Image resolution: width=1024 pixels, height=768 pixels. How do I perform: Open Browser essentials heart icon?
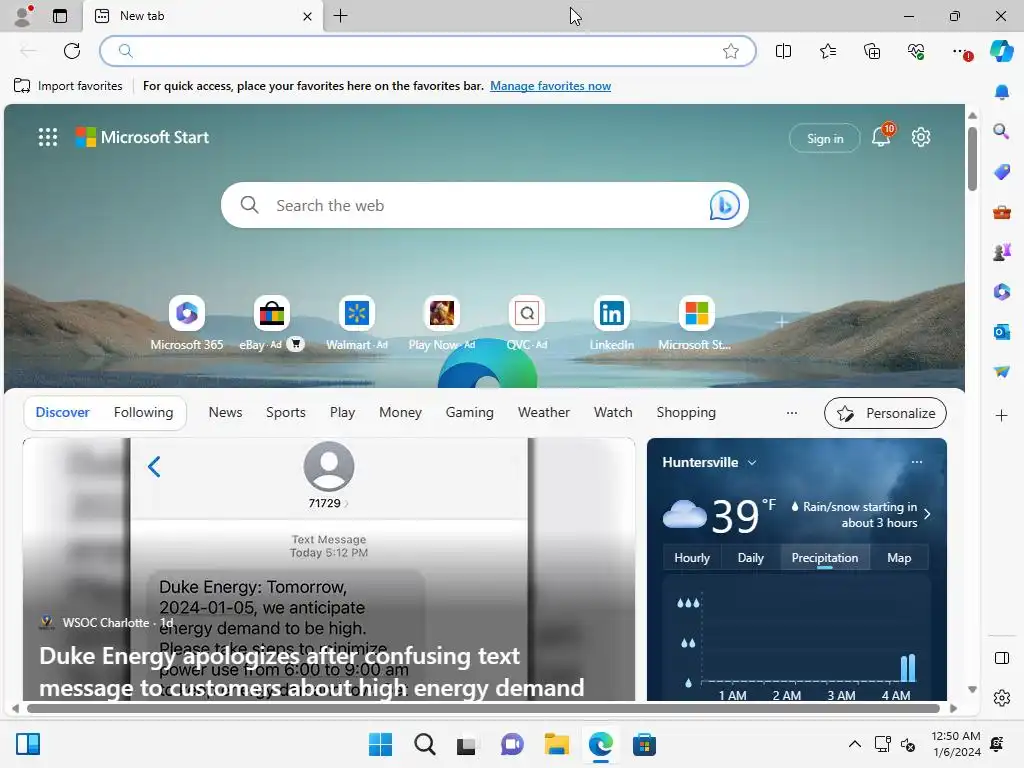click(x=916, y=51)
